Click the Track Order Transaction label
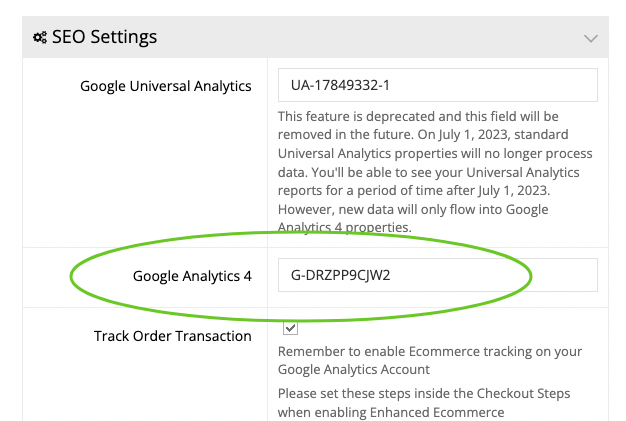 pyautogui.click(x=173, y=336)
